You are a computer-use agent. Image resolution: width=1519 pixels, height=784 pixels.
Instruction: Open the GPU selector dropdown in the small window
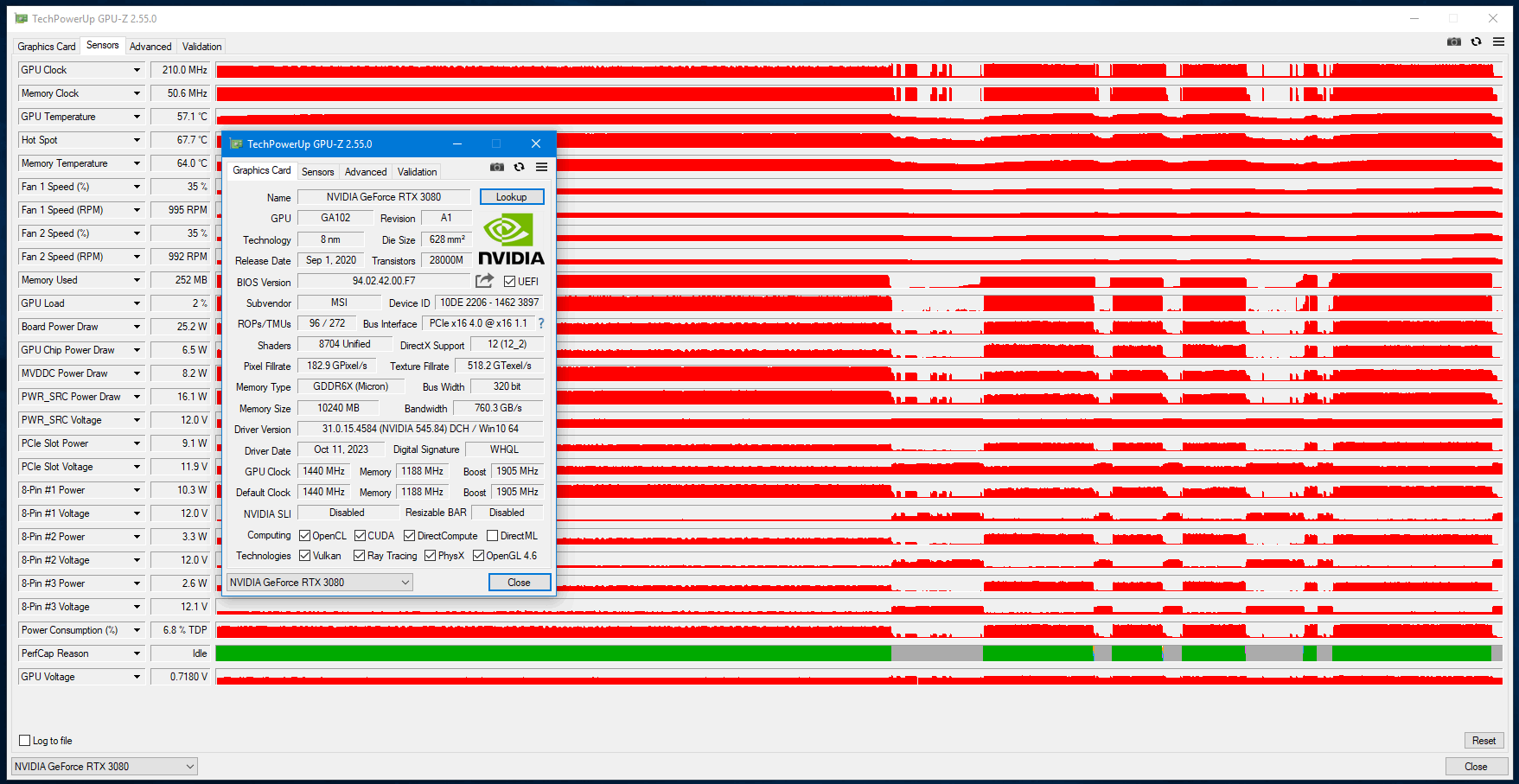[x=320, y=583]
